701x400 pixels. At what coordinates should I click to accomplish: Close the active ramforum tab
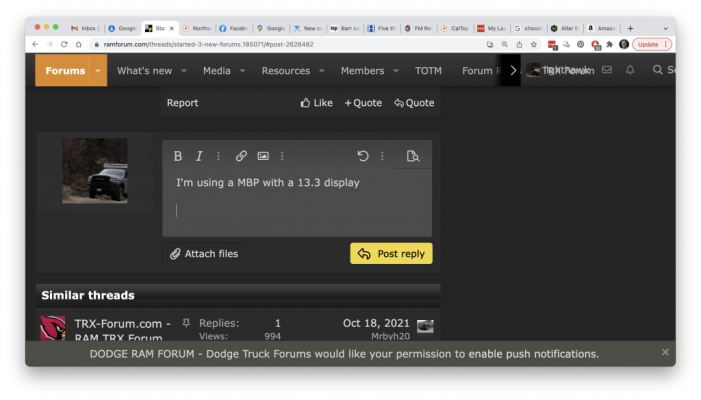point(172,28)
